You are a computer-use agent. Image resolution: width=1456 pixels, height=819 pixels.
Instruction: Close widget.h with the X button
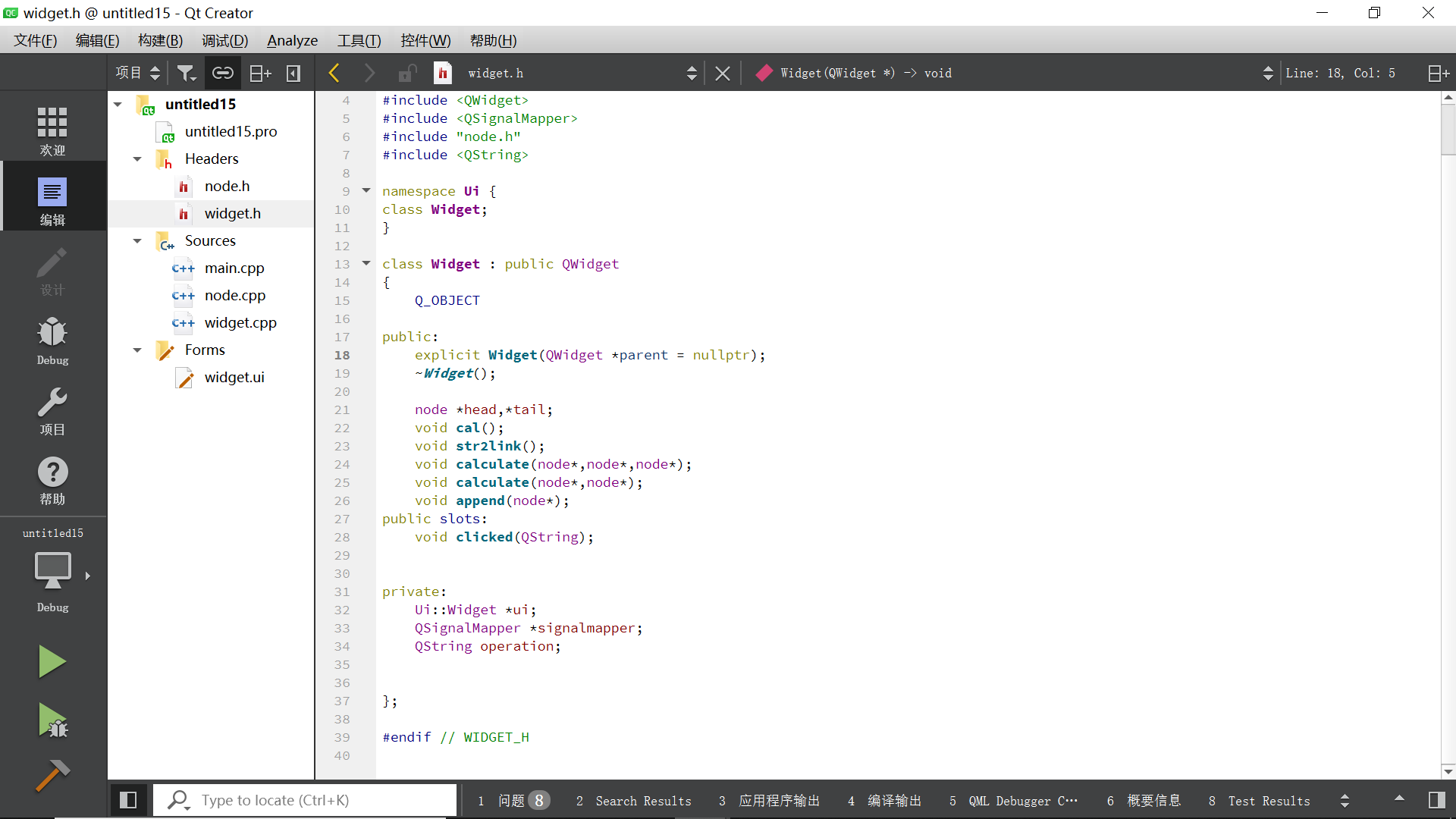point(721,72)
